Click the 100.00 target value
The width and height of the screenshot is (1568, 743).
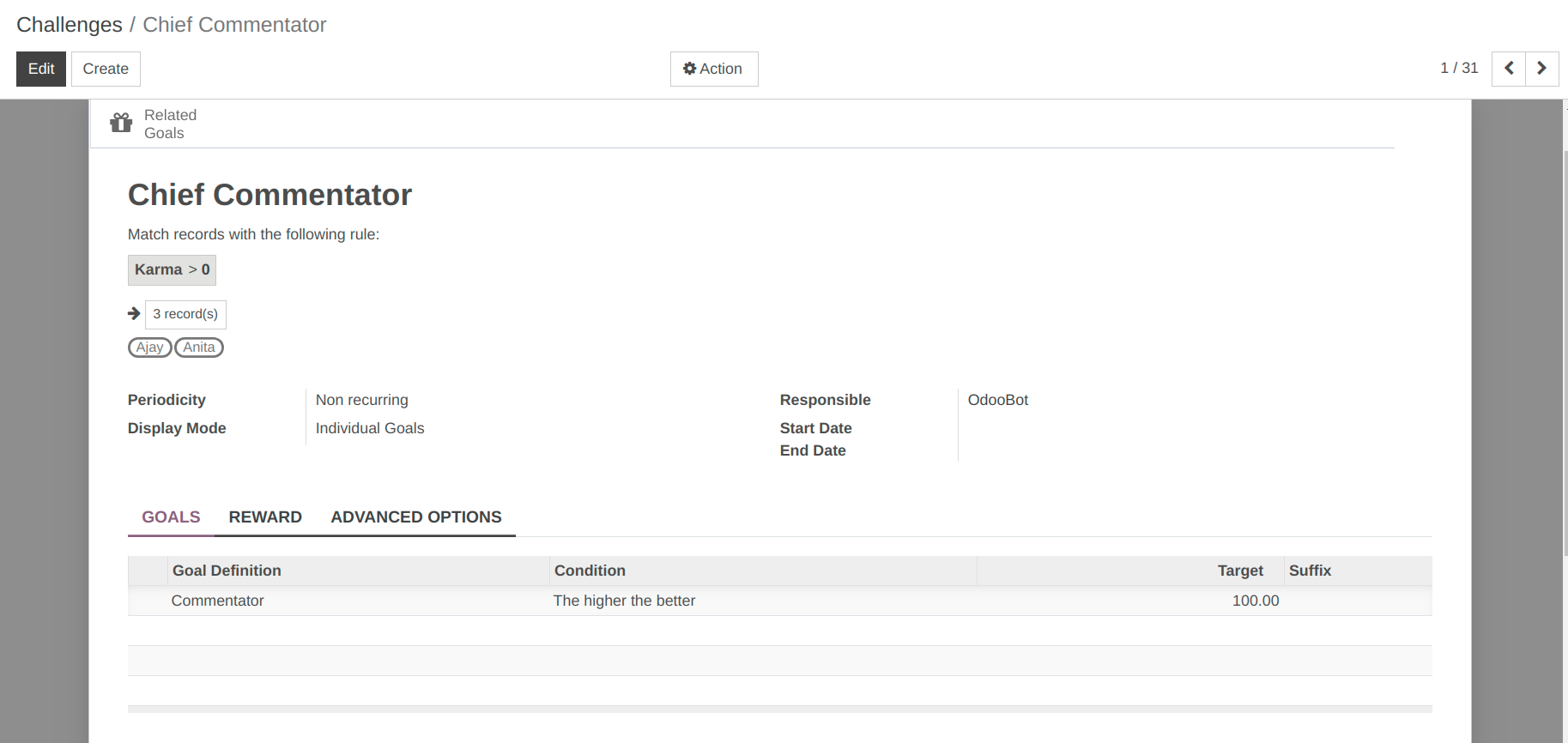[1256, 601]
